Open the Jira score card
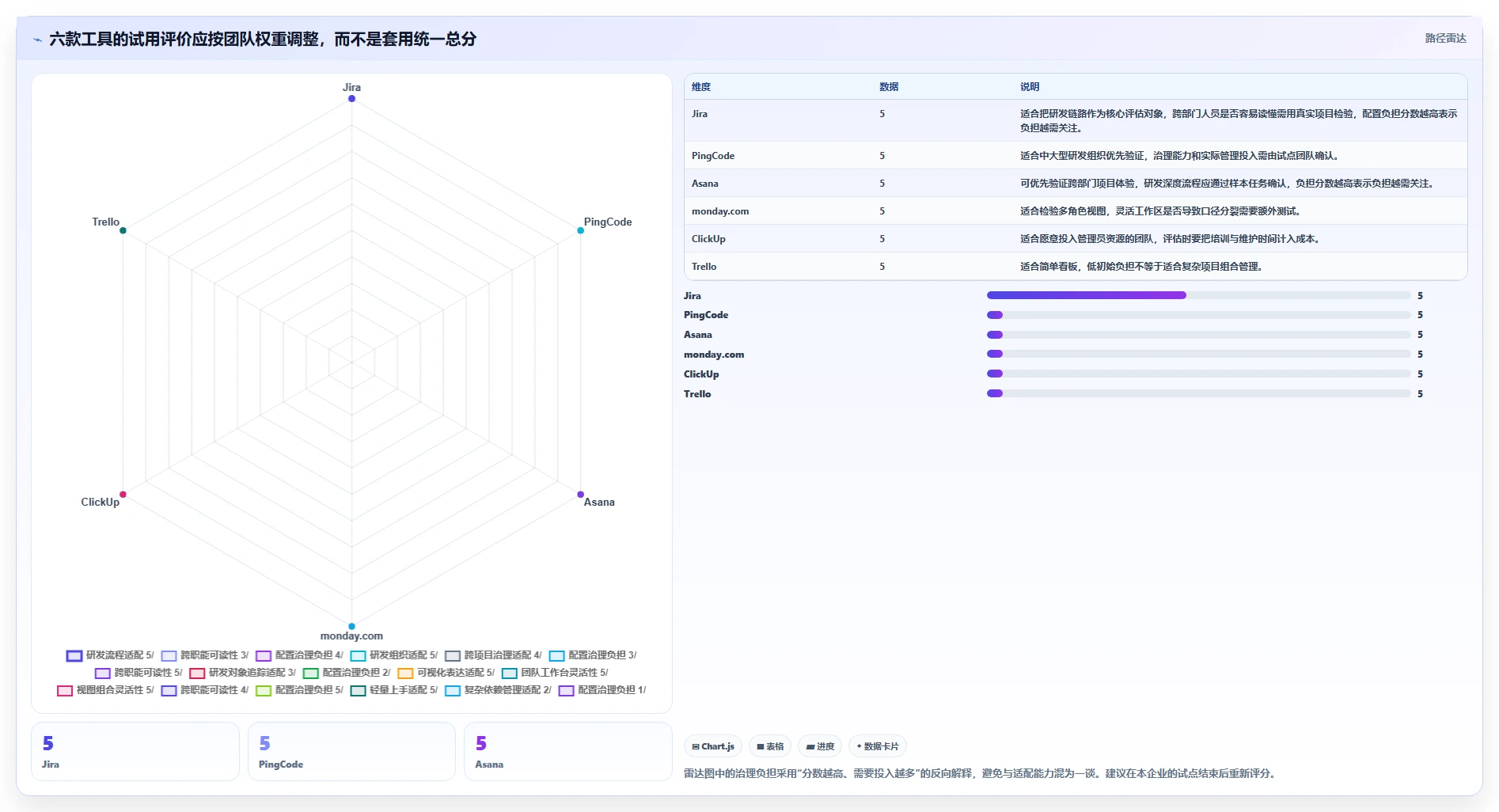The height and width of the screenshot is (812, 1499). (135, 751)
